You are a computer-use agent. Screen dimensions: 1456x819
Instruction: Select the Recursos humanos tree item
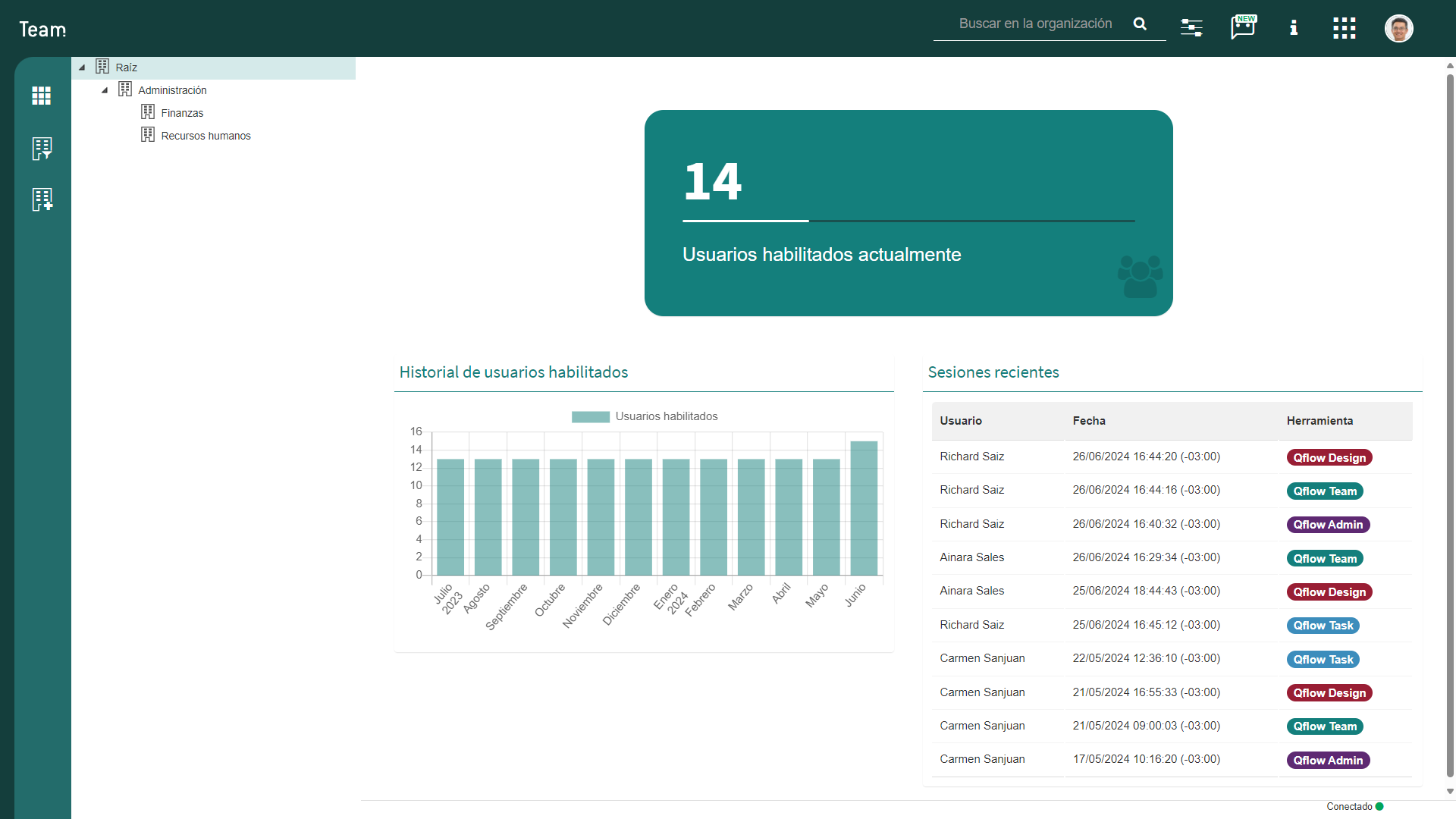pyautogui.click(x=206, y=136)
